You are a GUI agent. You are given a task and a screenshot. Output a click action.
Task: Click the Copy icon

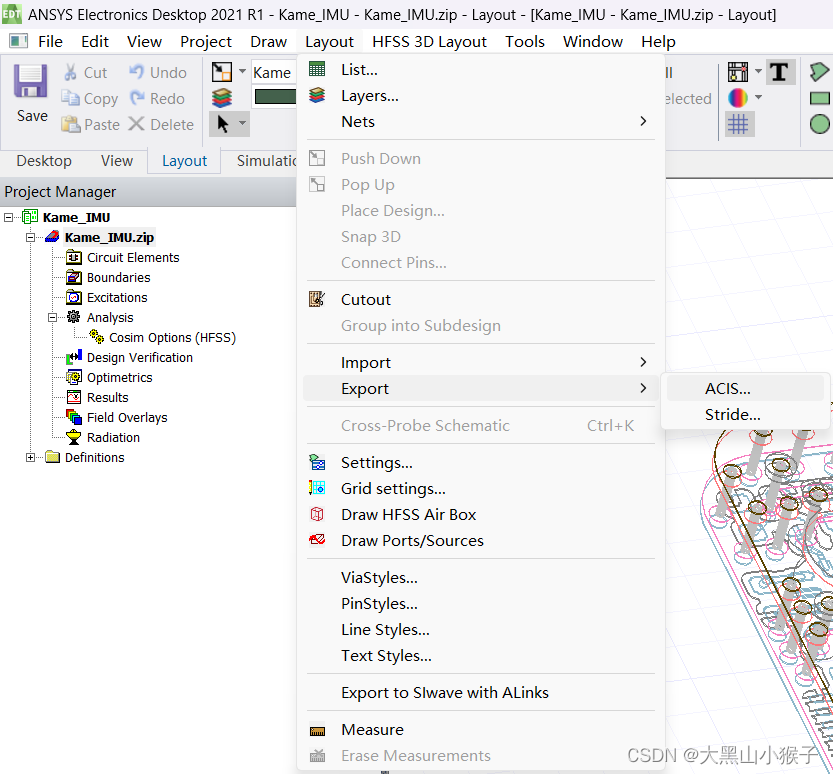pos(70,98)
